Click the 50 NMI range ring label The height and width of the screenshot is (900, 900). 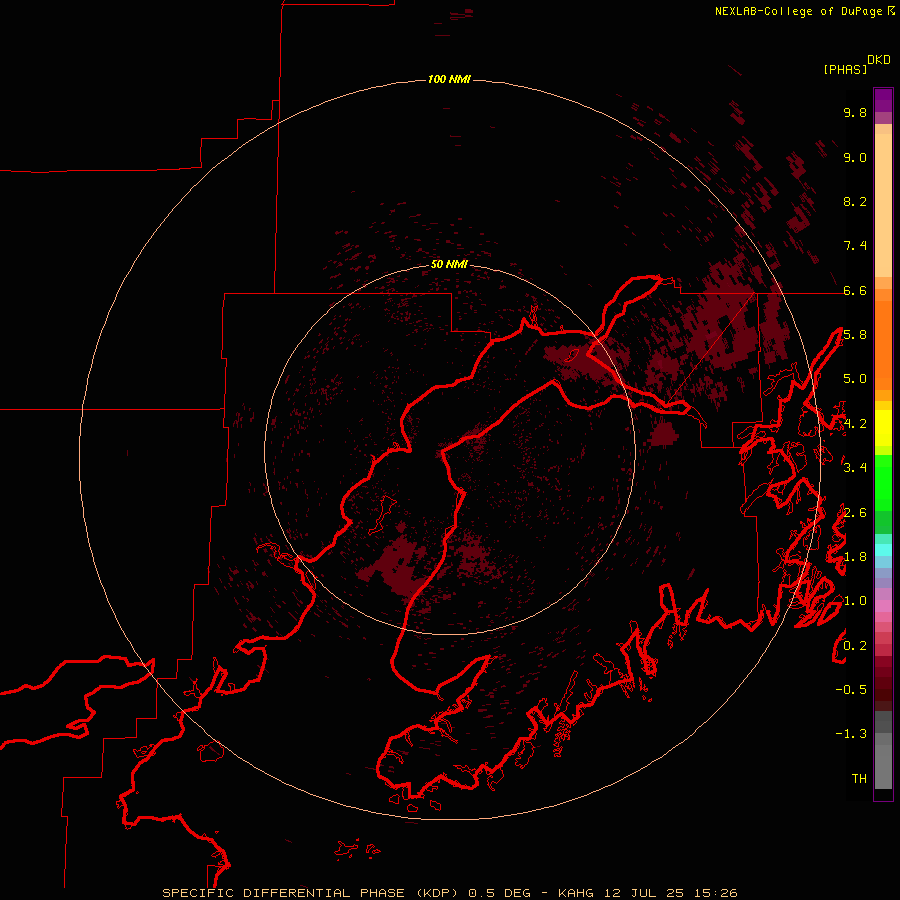449,264
